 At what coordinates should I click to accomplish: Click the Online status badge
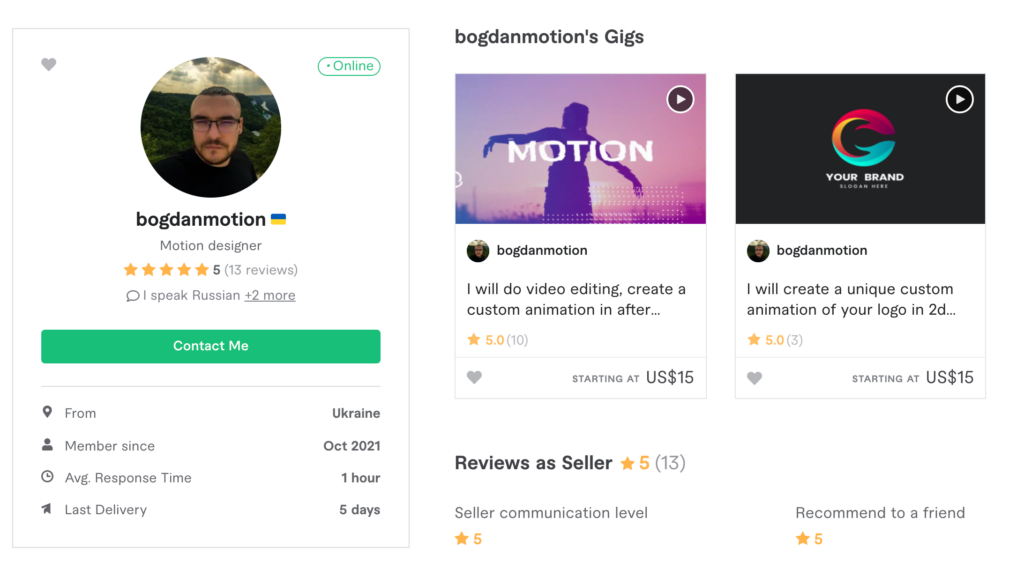point(349,66)
